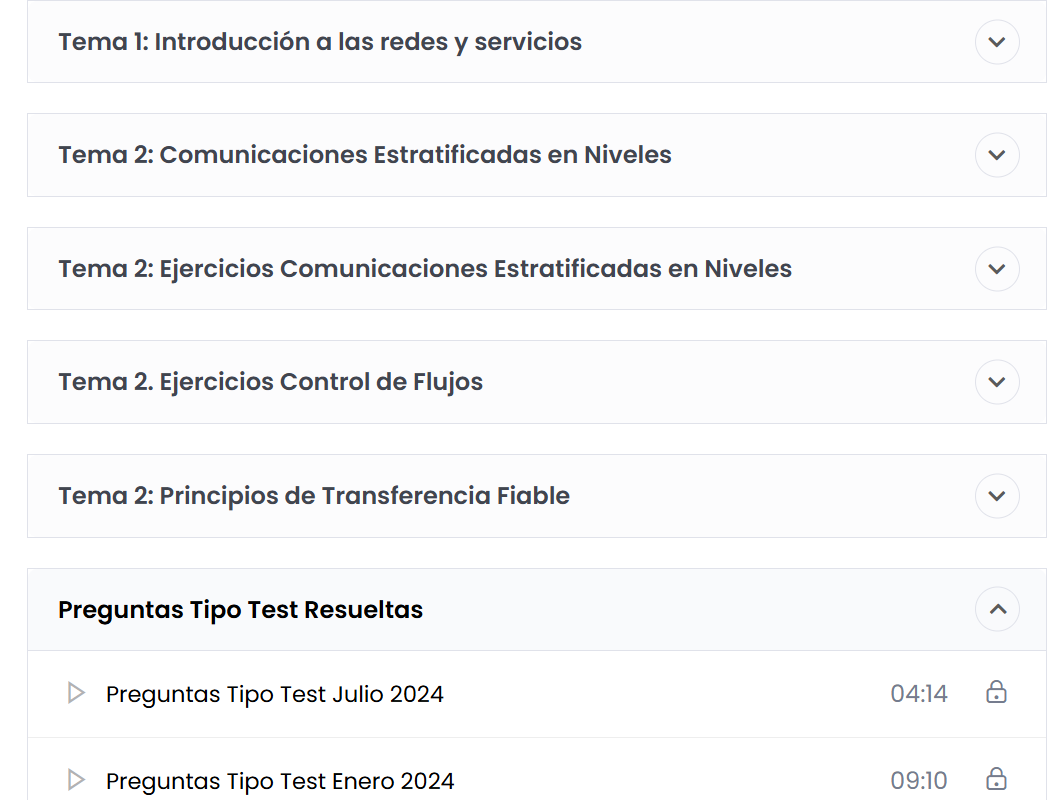Expand Tema 2 Comunicaciones Estratificadas chevron

tap(997, 155)
